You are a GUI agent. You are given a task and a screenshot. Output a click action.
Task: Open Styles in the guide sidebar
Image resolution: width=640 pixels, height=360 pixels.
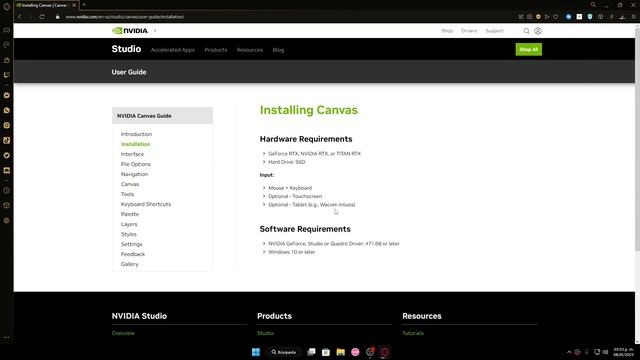(x=129, y=234)
